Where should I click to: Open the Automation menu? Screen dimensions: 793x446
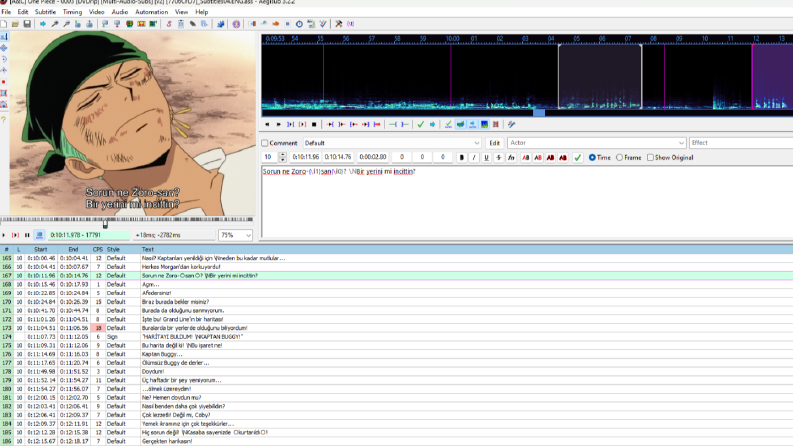tap(152, 12)
